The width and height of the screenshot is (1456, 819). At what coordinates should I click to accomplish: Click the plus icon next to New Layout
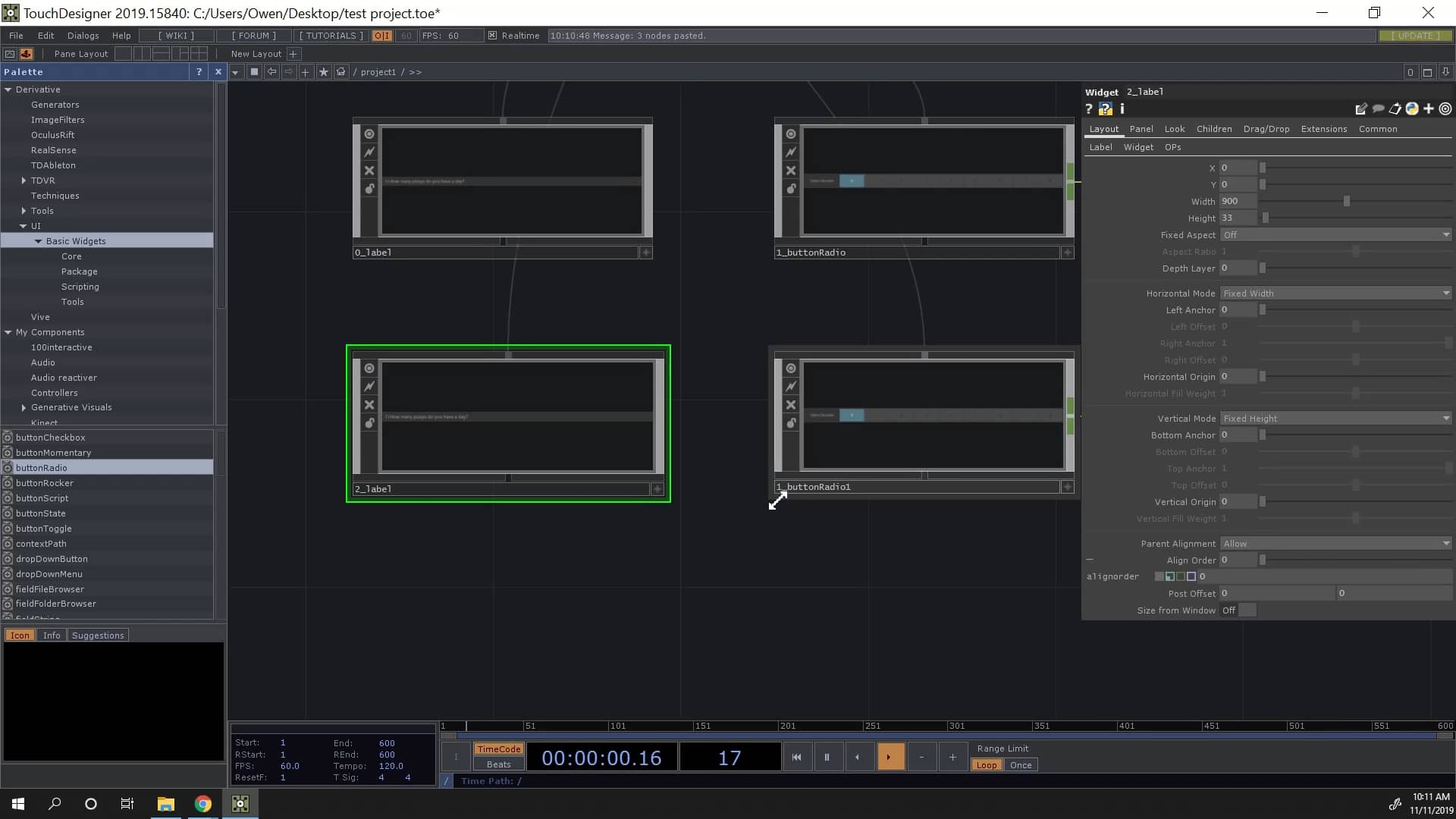pyautogui.click(x=293, y=54)
